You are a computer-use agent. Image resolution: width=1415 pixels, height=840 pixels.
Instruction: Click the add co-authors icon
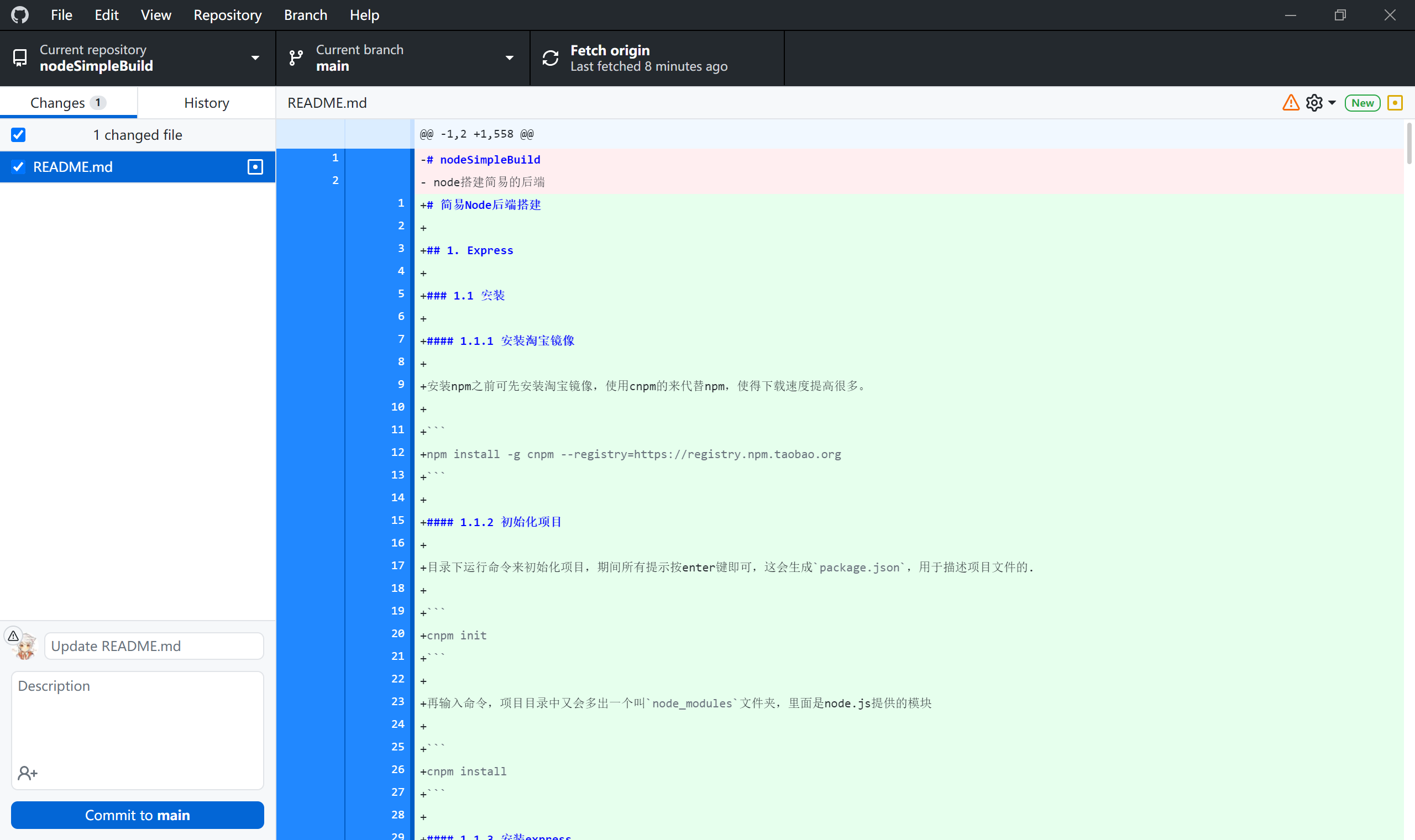click(x=27, y=773)
